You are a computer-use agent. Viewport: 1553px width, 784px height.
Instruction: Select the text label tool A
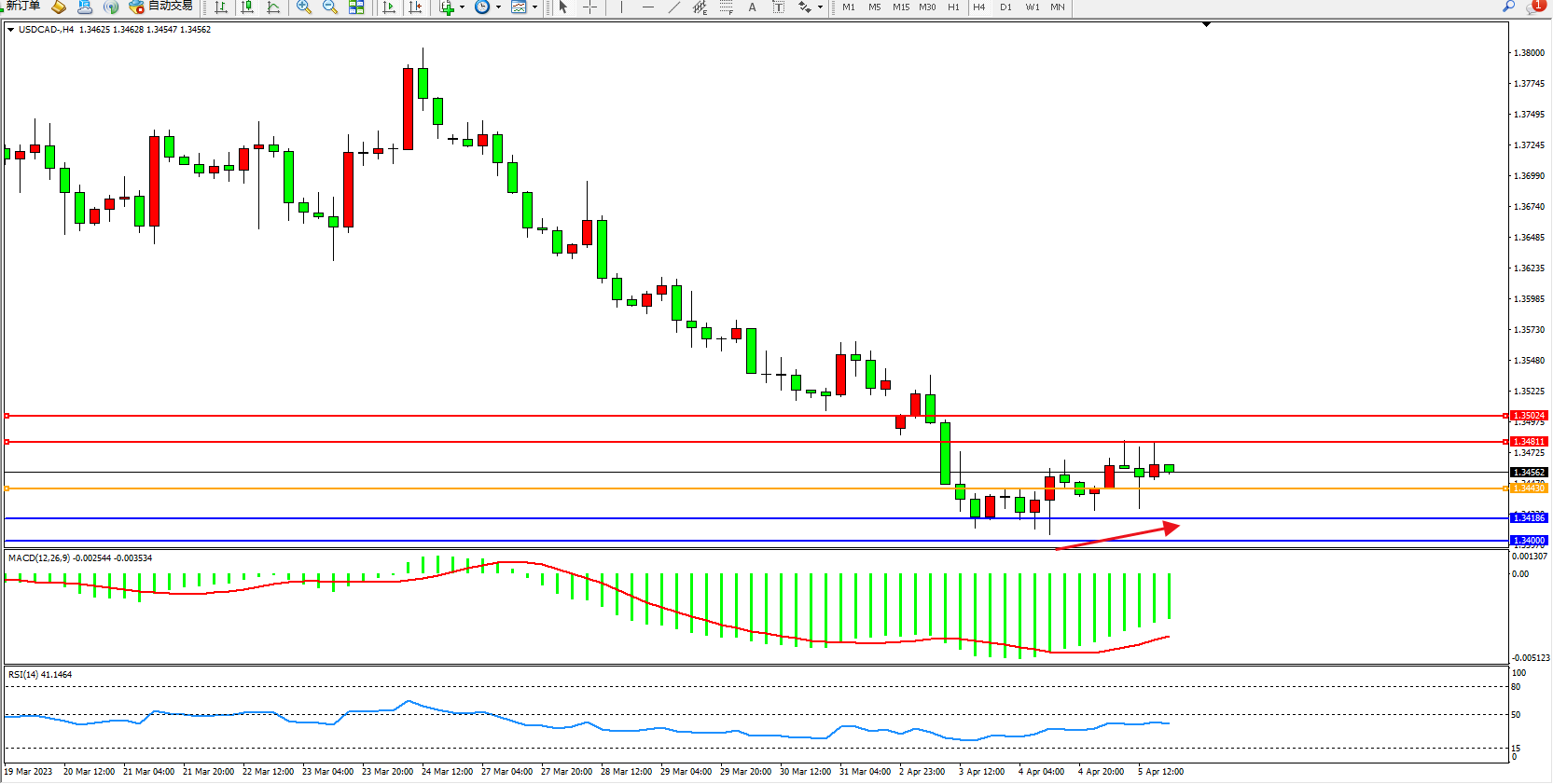(753, 7)
